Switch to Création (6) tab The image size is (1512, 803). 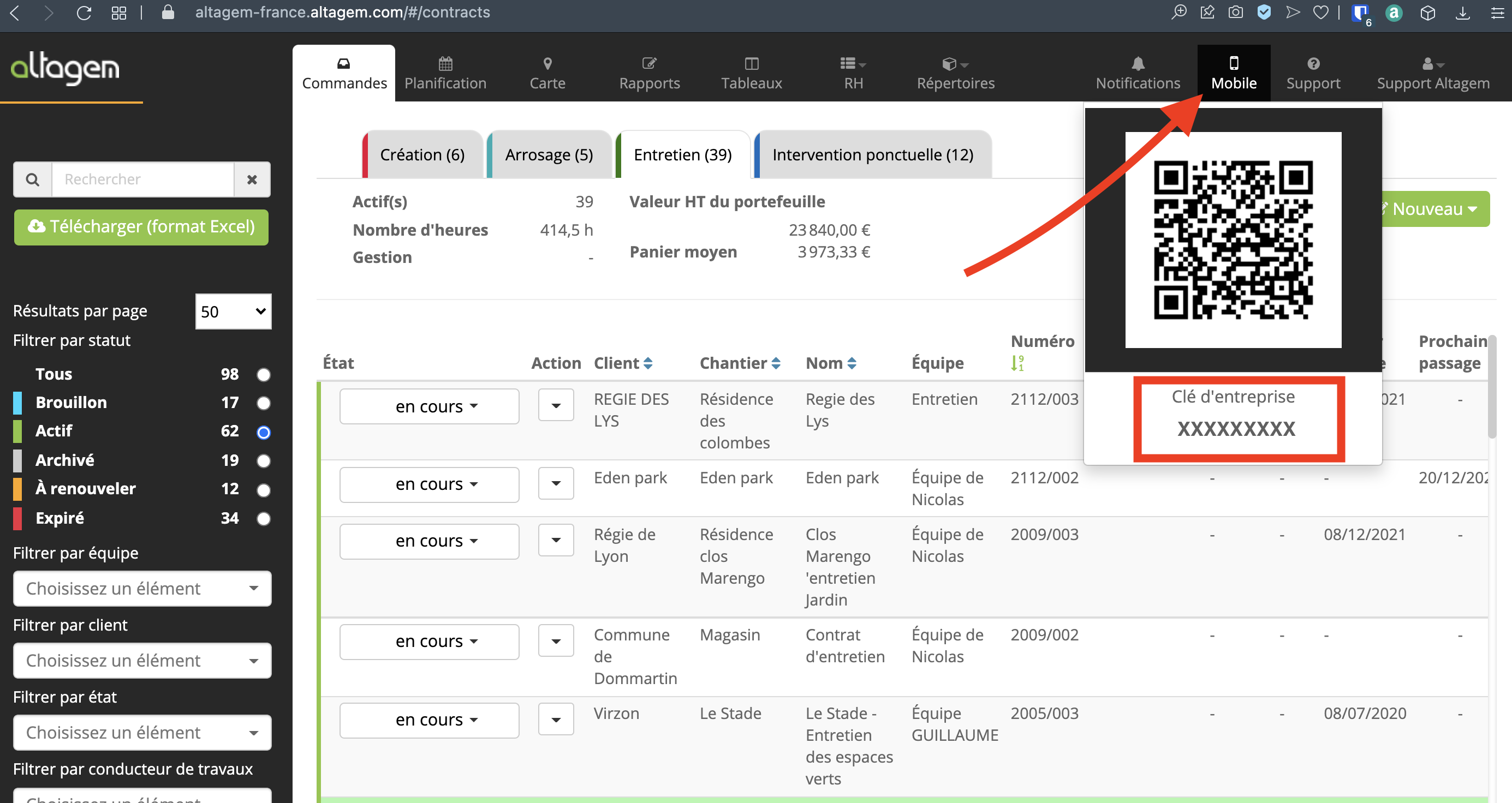tap(422, 154)
